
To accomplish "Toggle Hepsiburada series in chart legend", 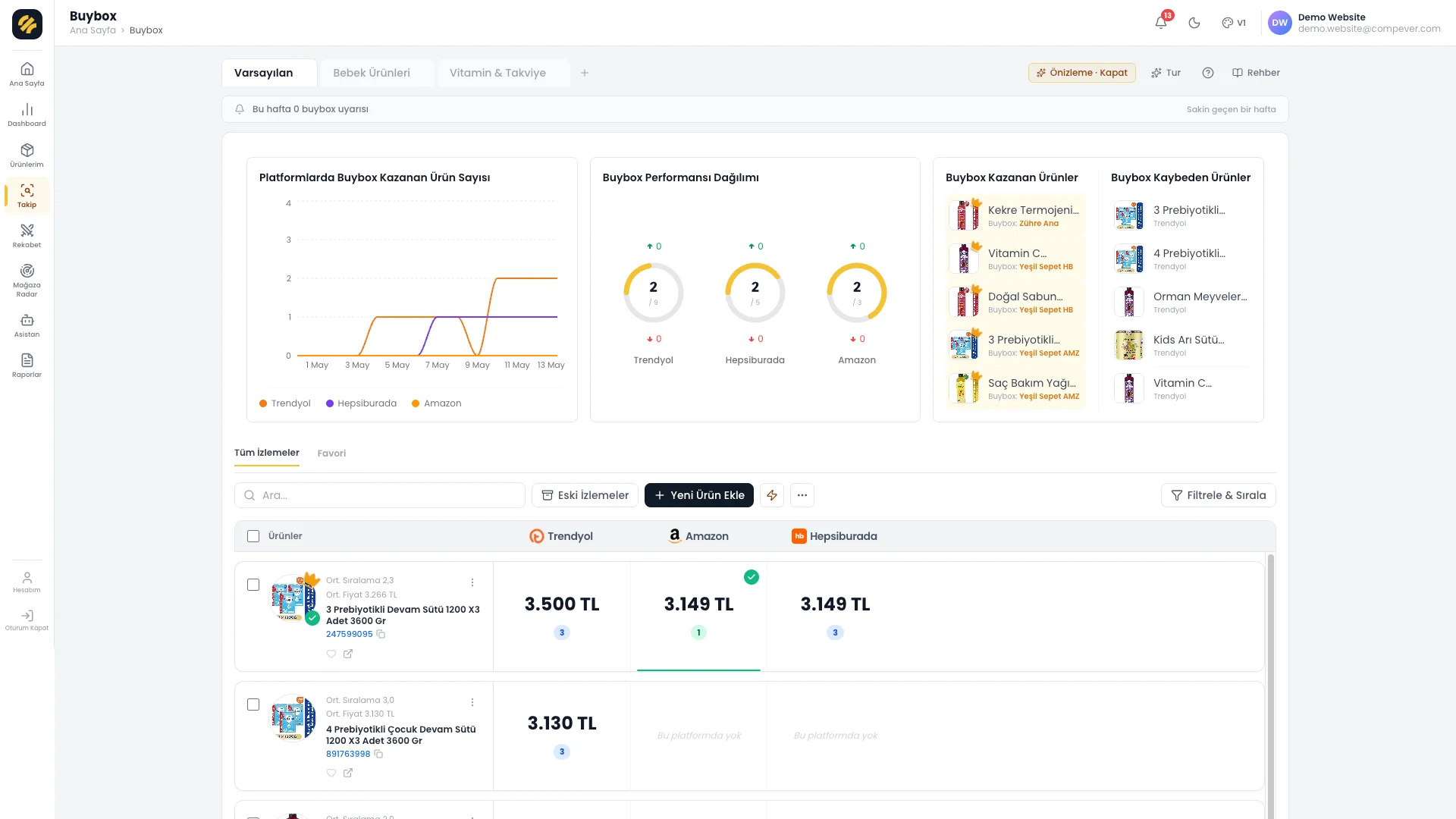I will tap(361, 403).
